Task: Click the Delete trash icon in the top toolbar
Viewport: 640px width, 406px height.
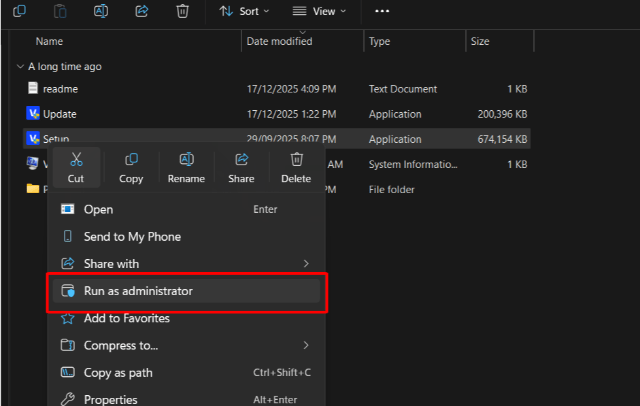Action: [182, 11]
